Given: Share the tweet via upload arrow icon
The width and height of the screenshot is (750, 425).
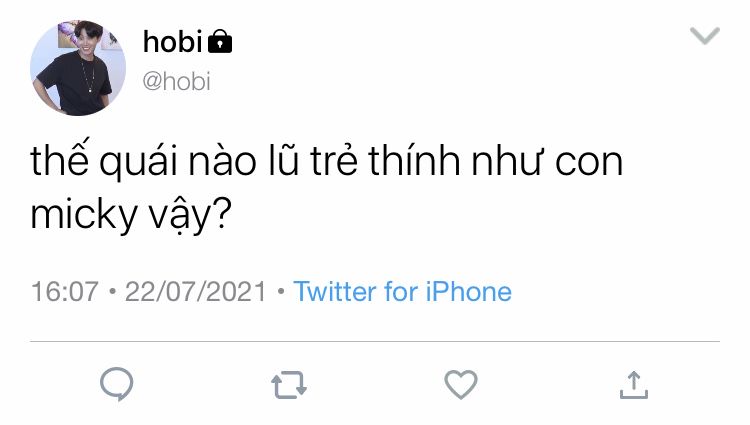Looking at the screenshot, I should click(634, 385).
